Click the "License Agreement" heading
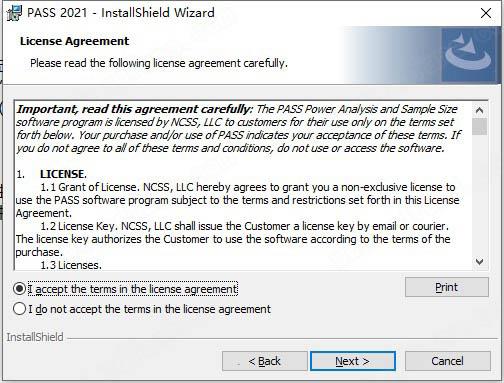 click(x=74, y=41)
